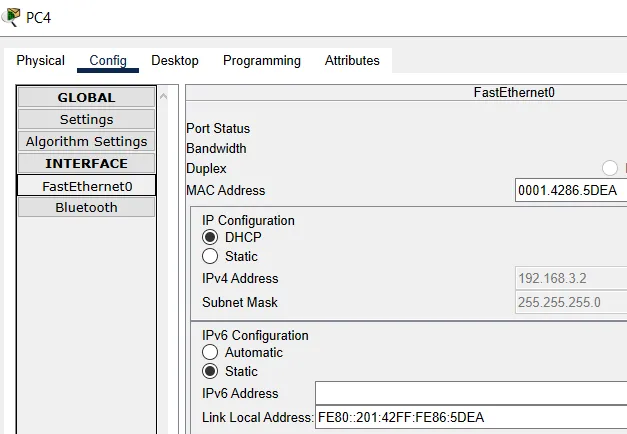Select the FastEthernet0 interface
627x434 pixels.
point(86,186)
